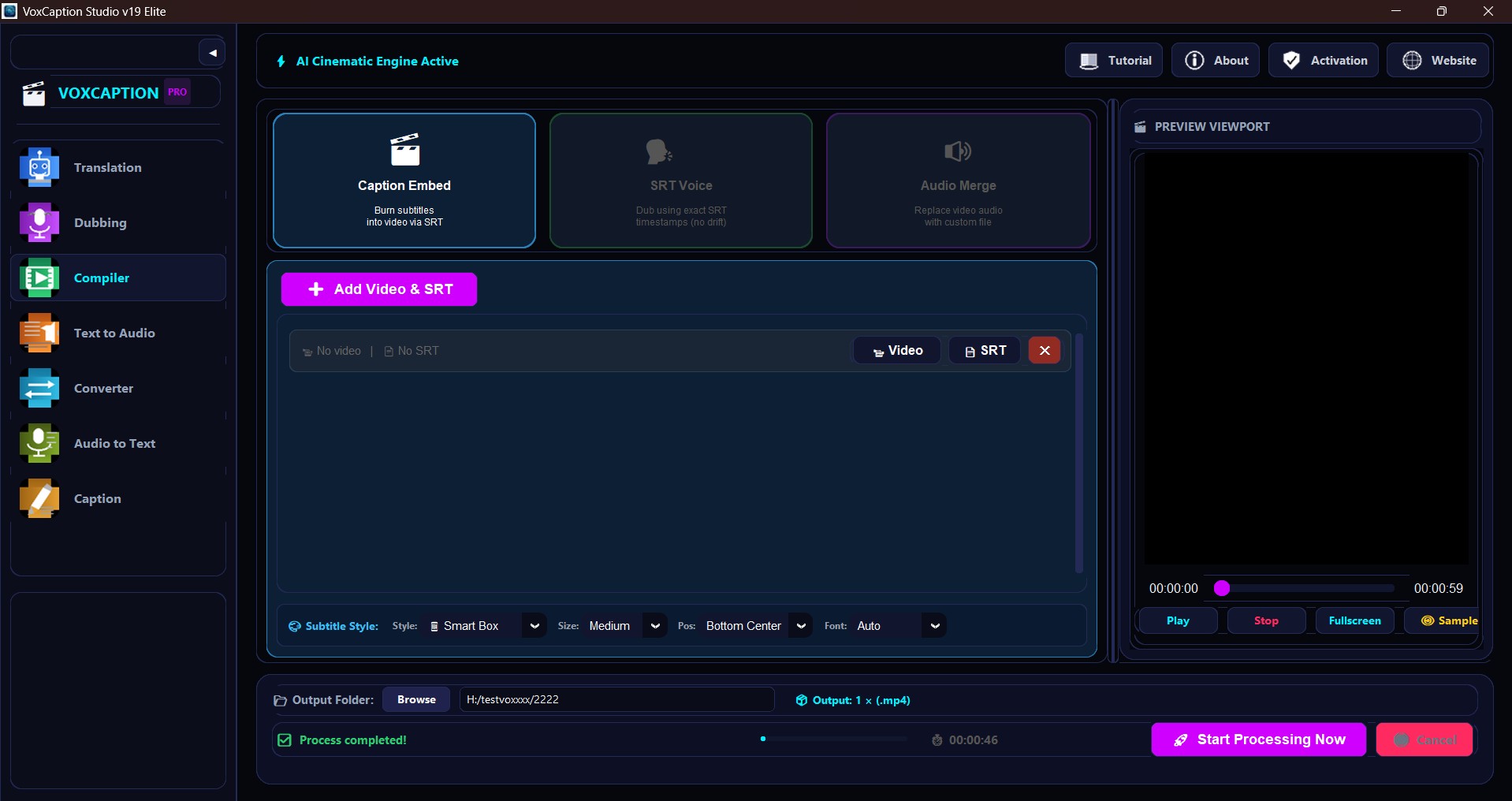Screen dimensions: 1512x801
Task: Click the Caption pencil icon
Action: coord(39,498)
